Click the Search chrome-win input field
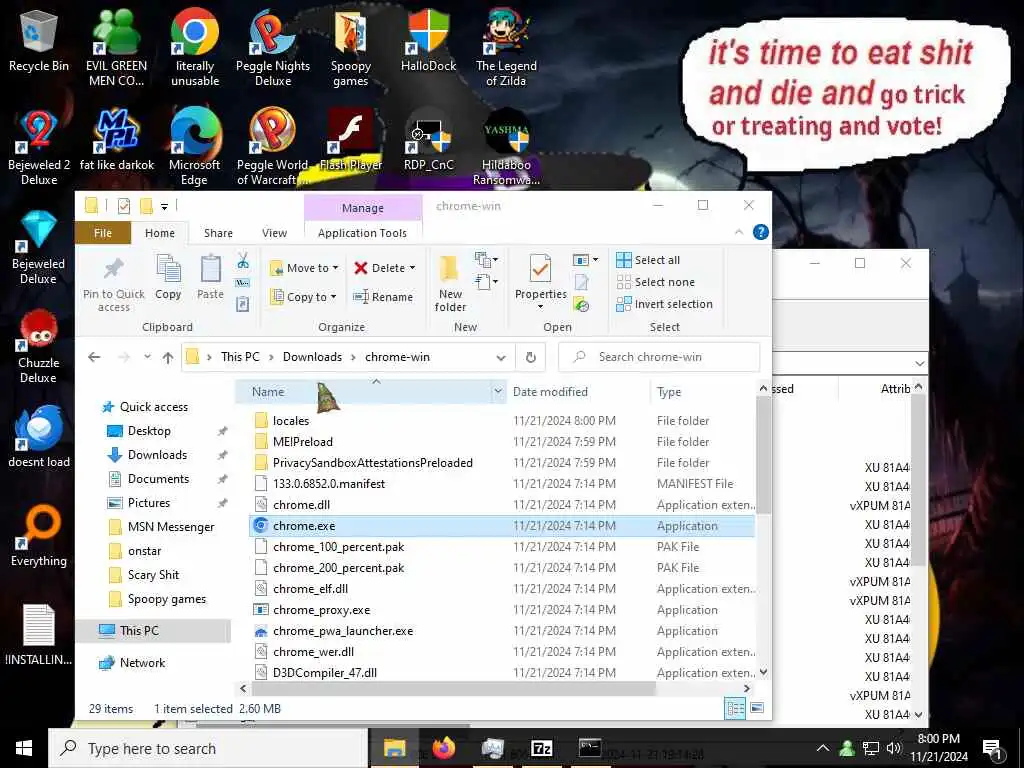 pos(660,357)
